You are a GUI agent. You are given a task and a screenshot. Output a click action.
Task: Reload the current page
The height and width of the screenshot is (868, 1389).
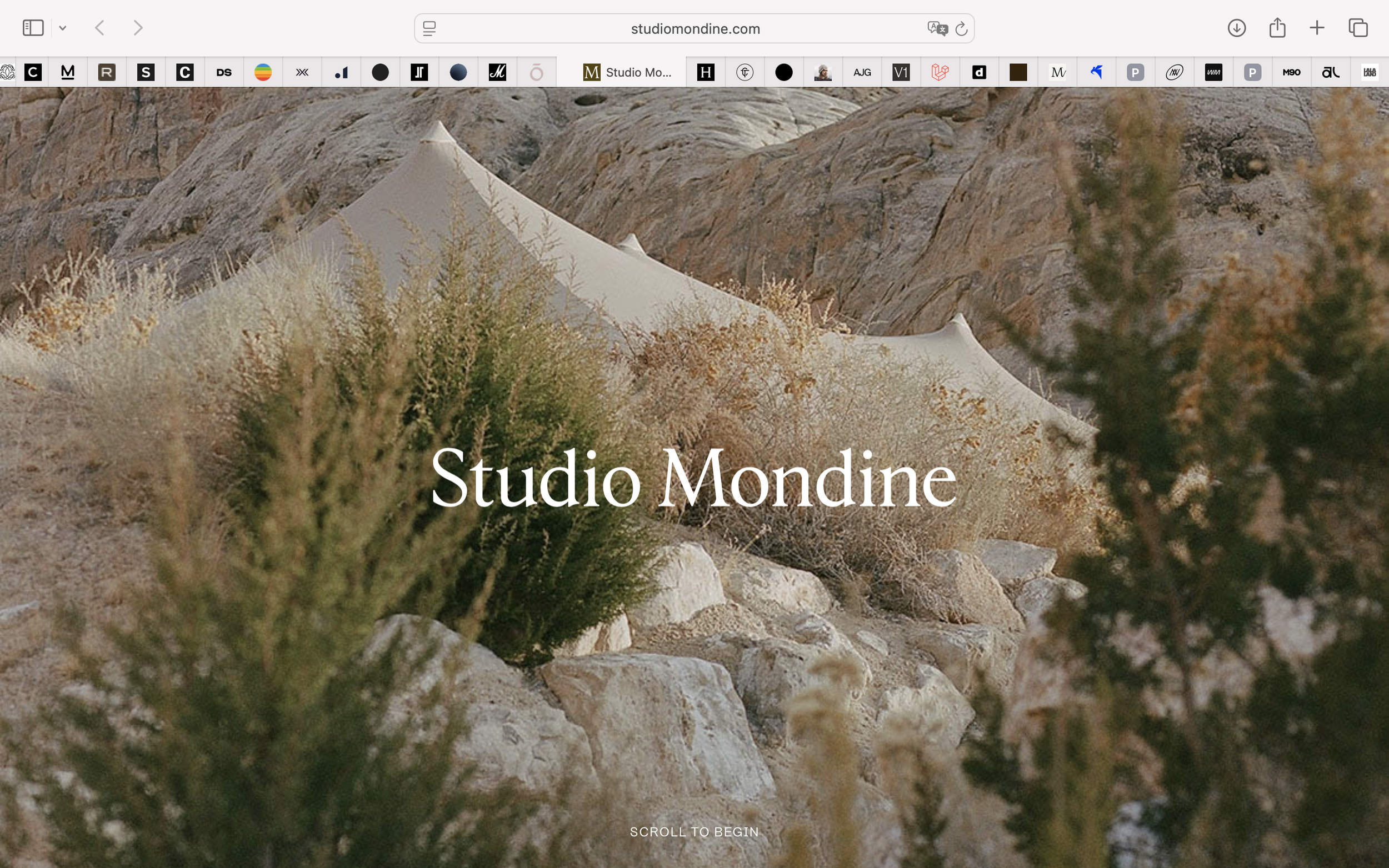(961, 28)
